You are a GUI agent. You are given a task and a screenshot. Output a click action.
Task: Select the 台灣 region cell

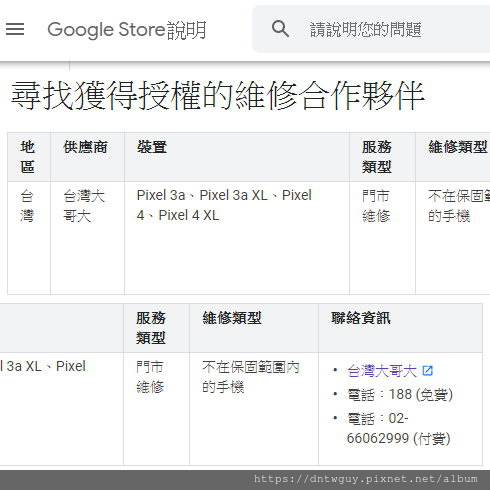[x=29, y=238]
